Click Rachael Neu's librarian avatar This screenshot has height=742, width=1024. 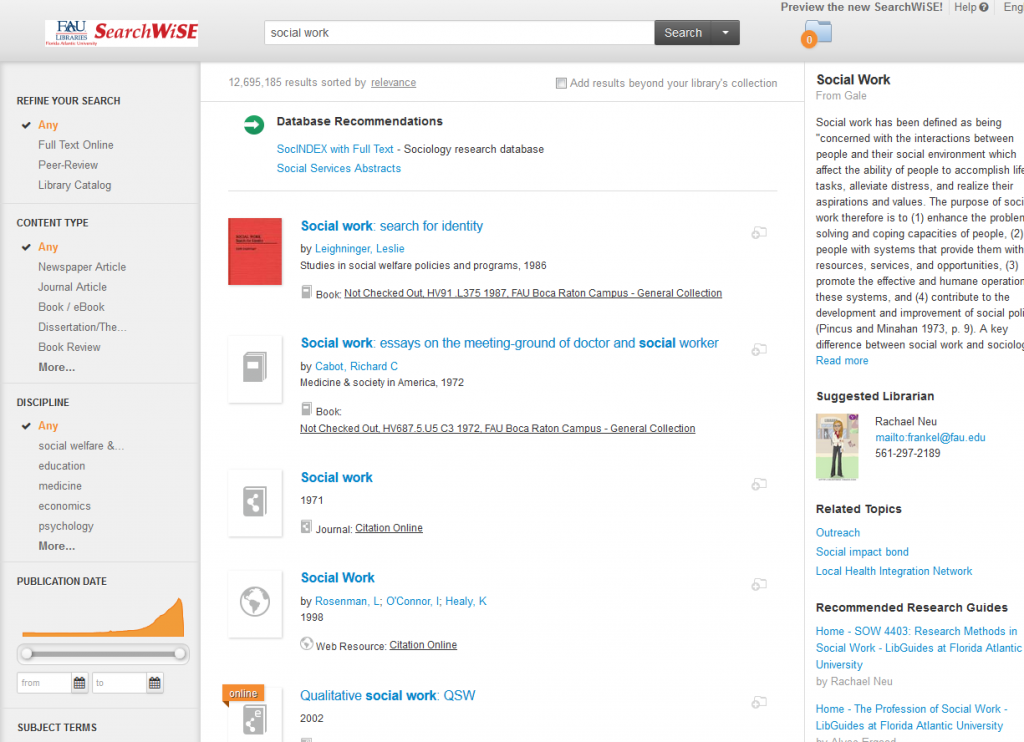(837, 447)
